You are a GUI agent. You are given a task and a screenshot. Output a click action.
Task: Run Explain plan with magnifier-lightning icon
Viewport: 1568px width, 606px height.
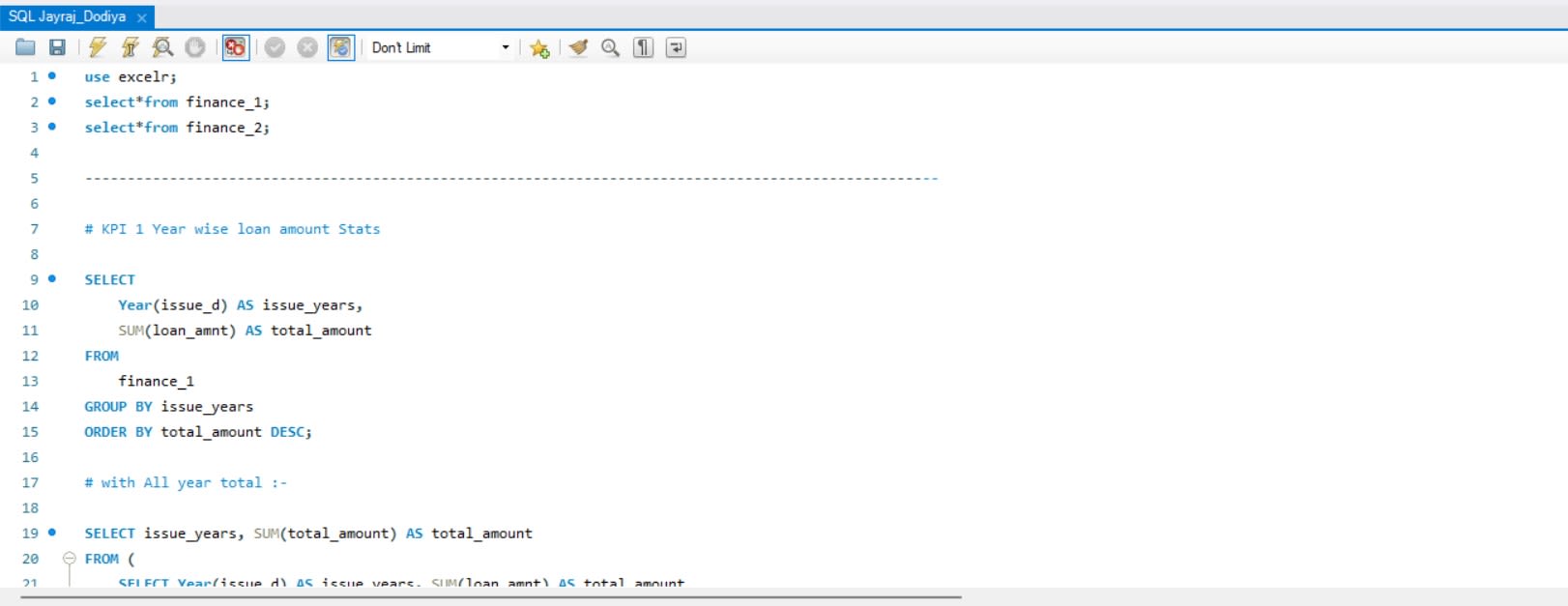click(162, 47)
